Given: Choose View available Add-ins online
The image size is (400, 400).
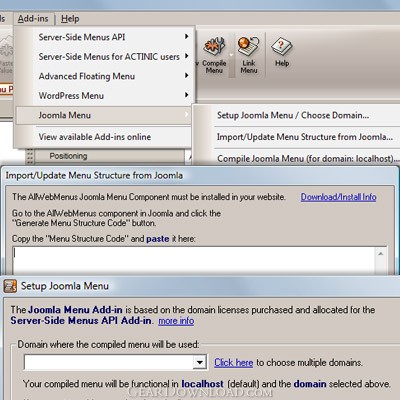Looking at the screenshot, I should [104, 137].
